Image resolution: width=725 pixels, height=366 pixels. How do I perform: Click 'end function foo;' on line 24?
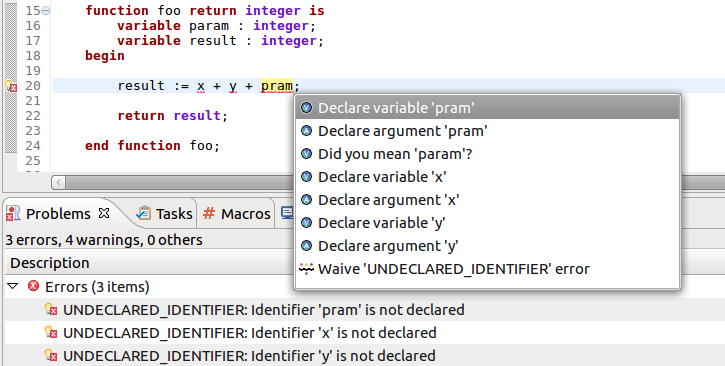153,146
